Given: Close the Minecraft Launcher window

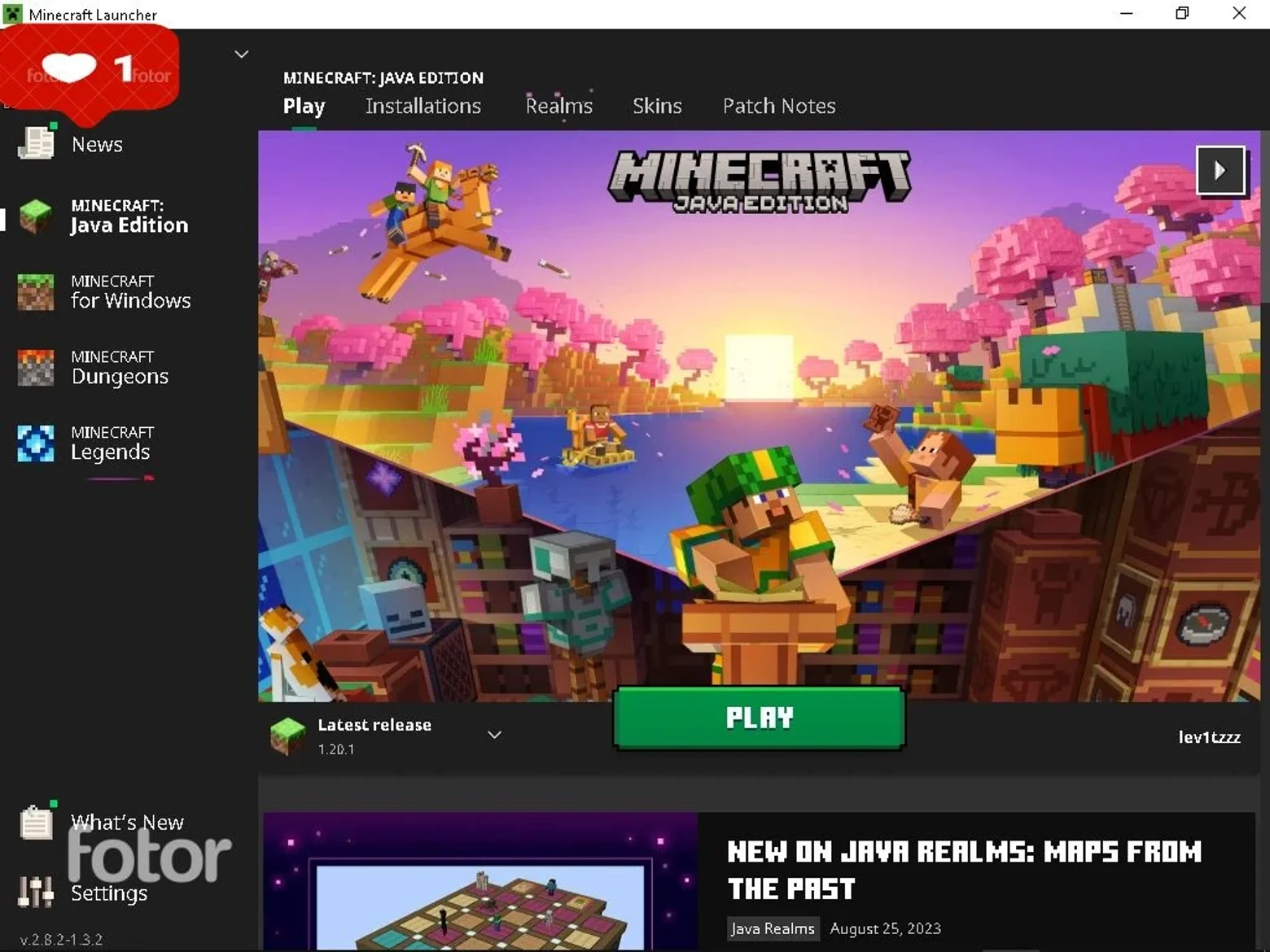Looking at the screenshot, I should pos(1239,14).
